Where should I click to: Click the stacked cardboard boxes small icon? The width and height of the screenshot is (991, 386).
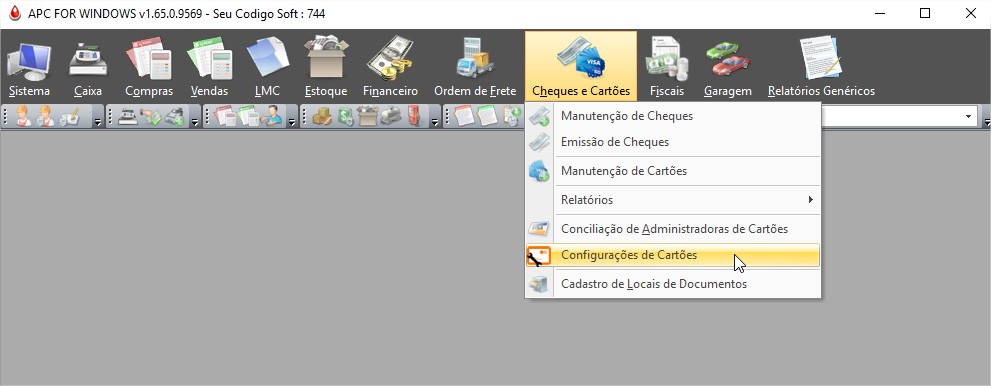[x=322, y=117]
